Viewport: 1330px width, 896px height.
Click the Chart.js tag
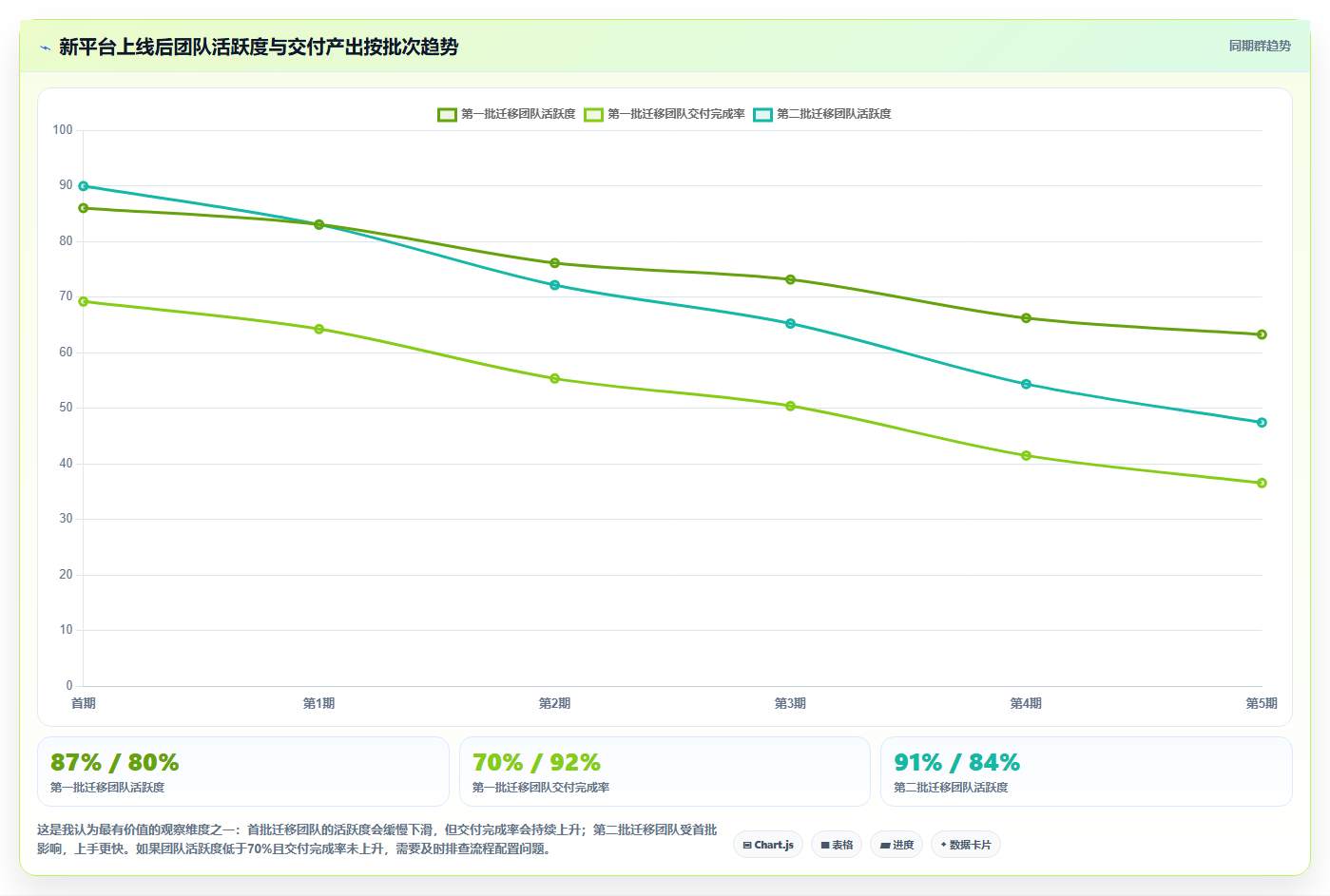point(768,845)
